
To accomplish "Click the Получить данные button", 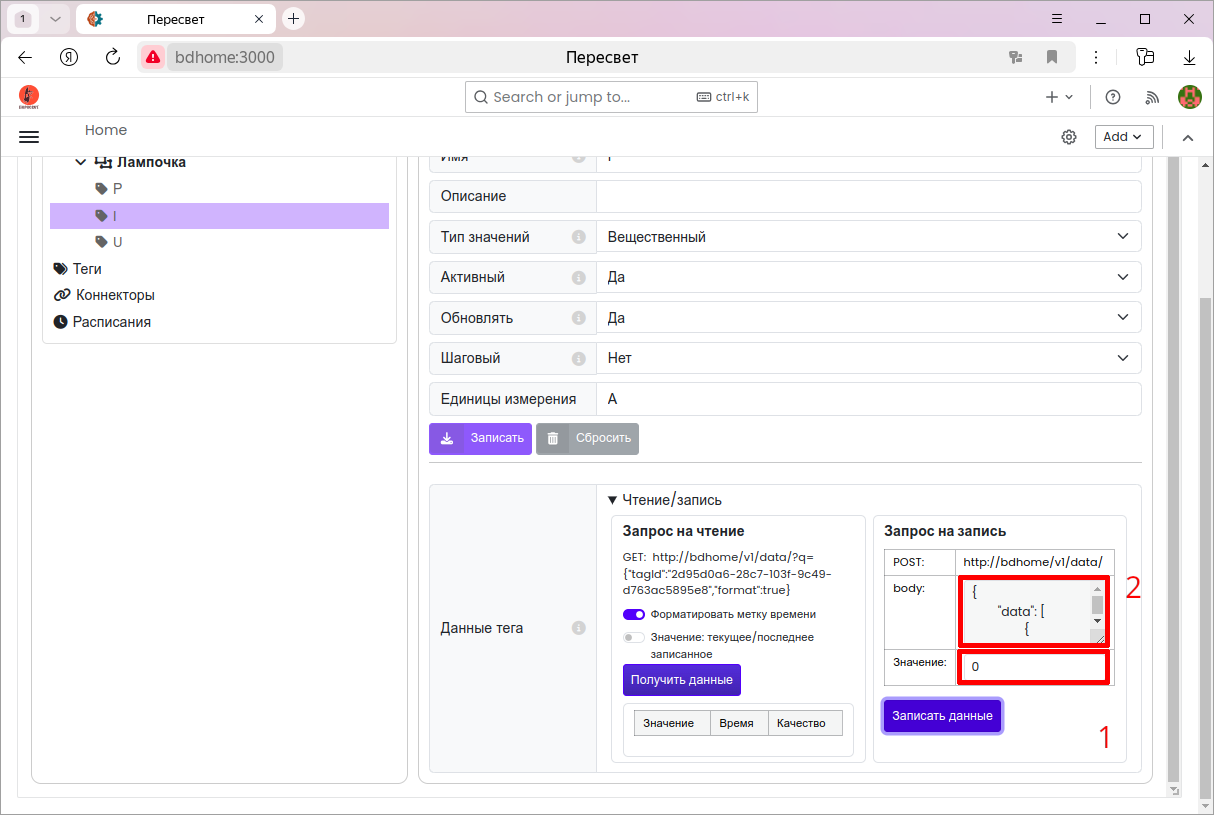I will click(x=682, y=679).
